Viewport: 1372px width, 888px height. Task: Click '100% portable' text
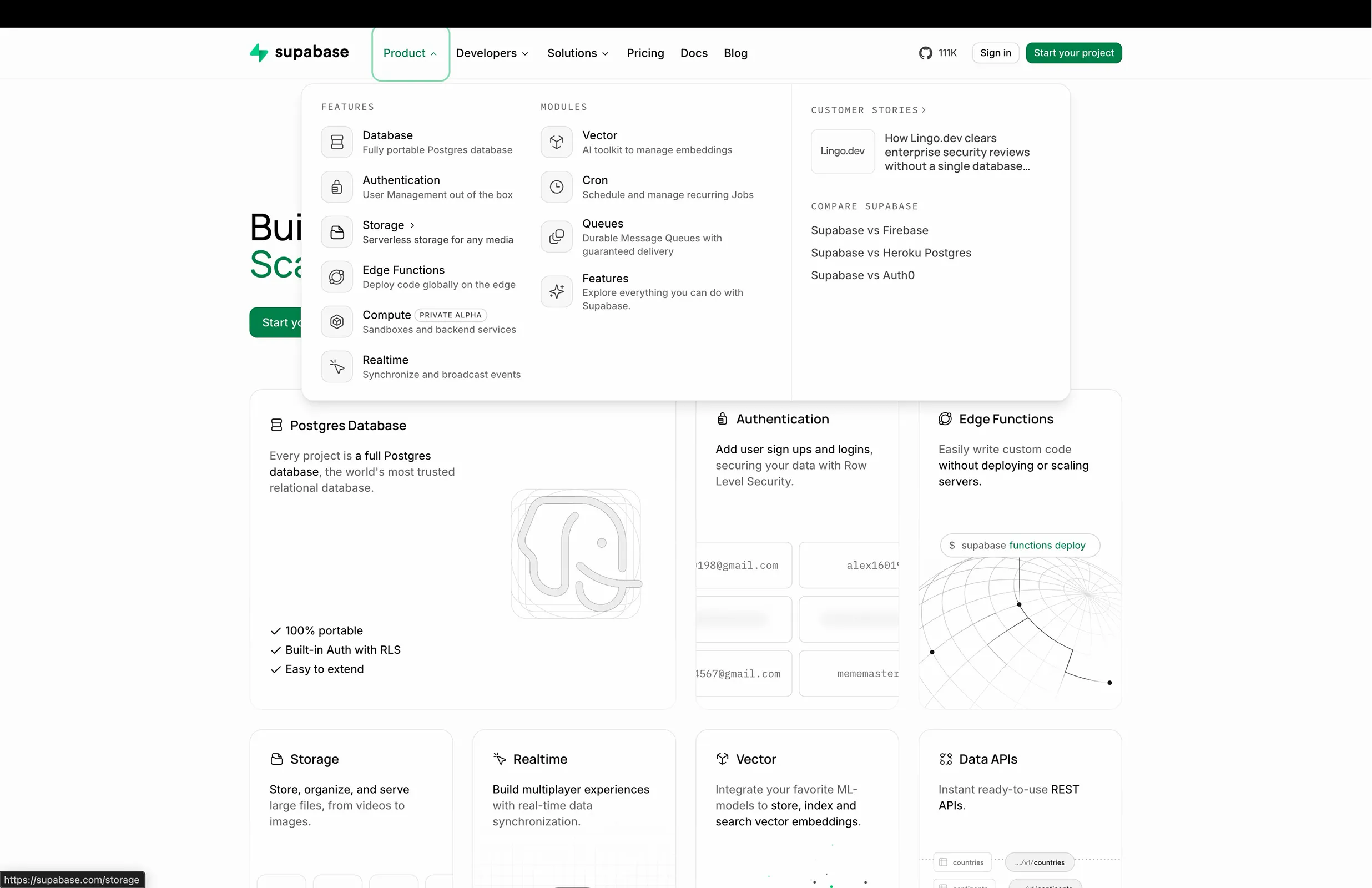324,630
